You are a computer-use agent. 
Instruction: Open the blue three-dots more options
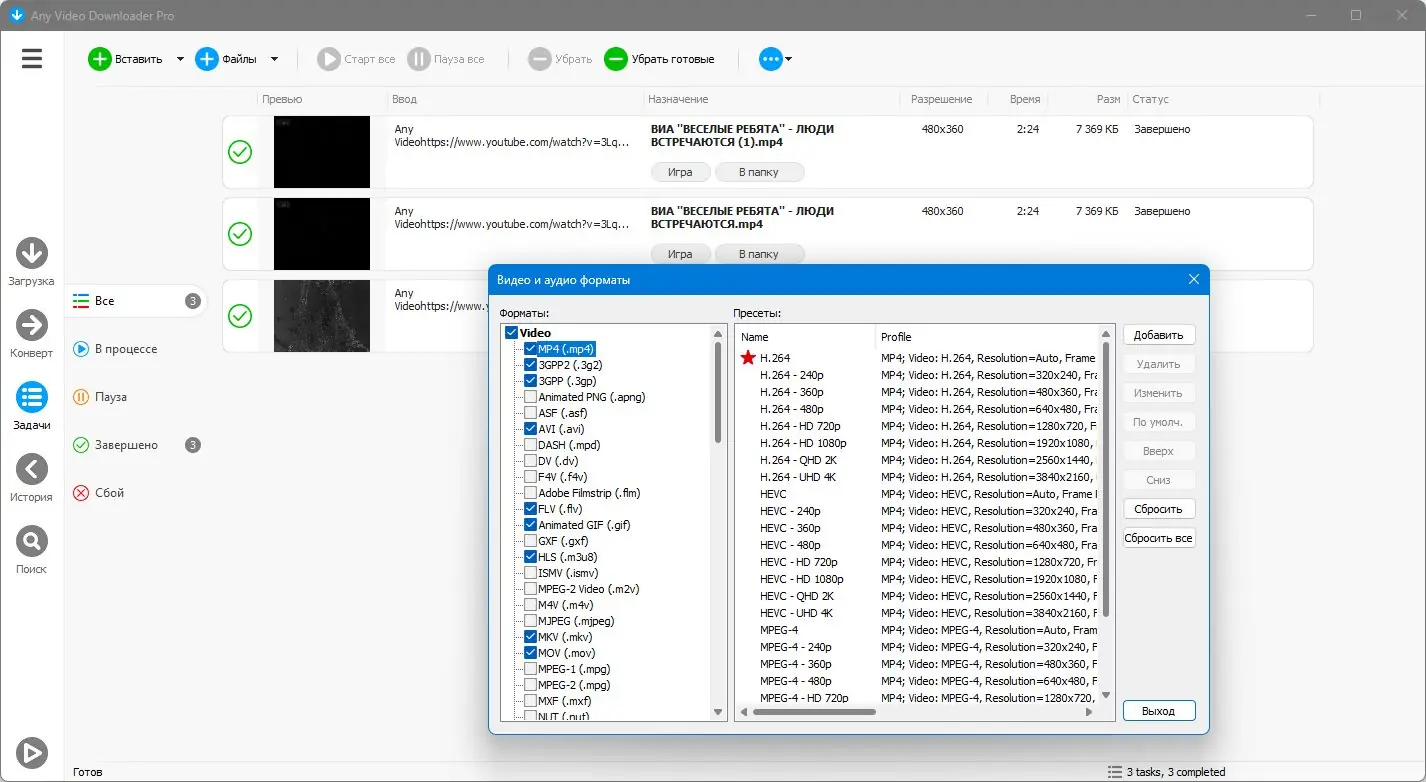(770, 59)
